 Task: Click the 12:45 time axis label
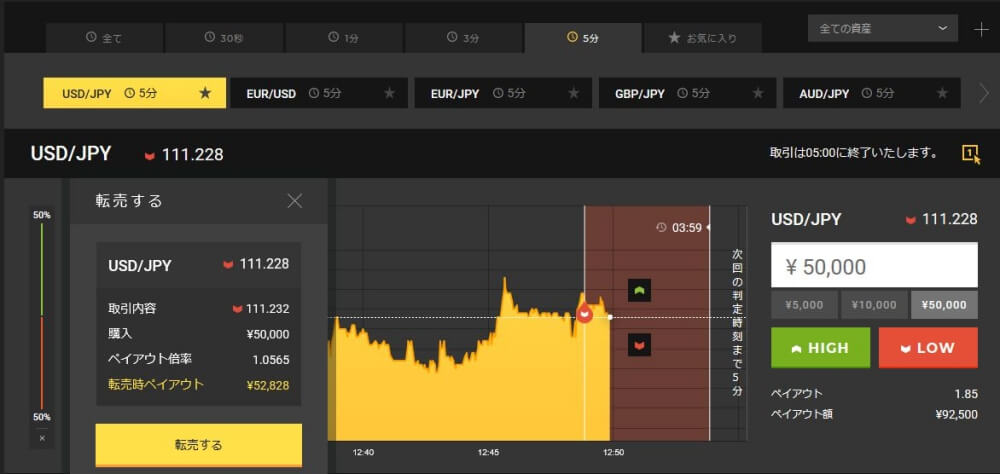[488, 452]
